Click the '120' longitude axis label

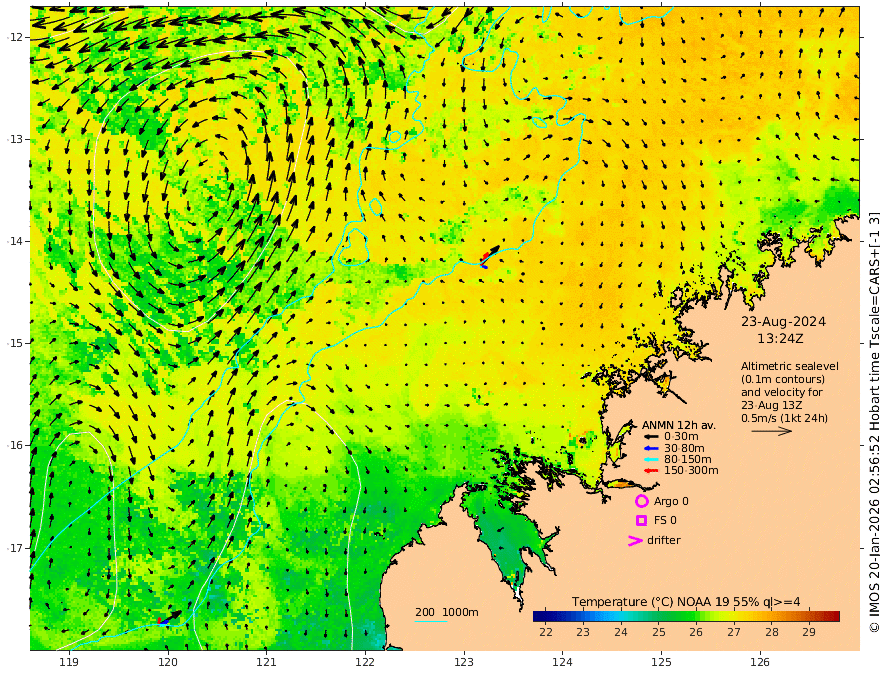168,663
